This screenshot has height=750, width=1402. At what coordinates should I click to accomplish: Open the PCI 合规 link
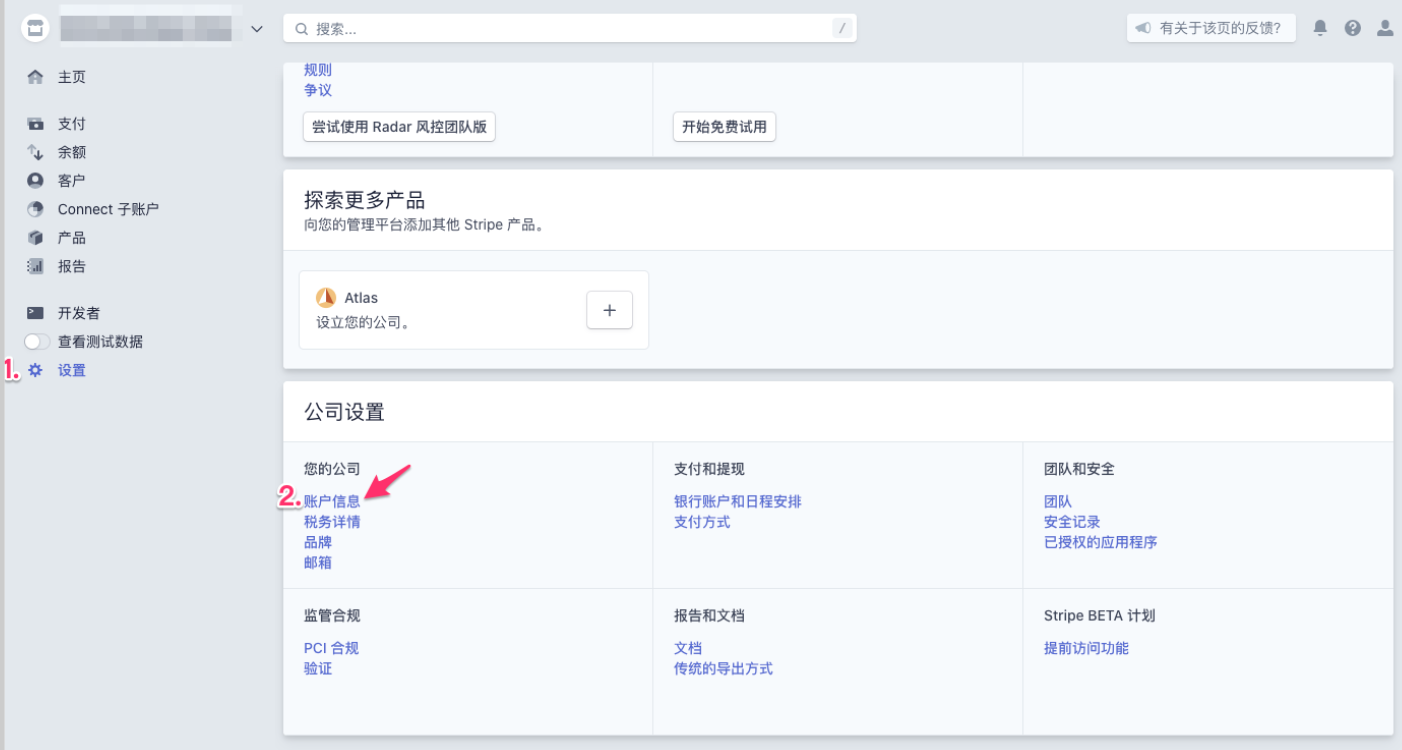pyautogui.click(x=331, y=648)
